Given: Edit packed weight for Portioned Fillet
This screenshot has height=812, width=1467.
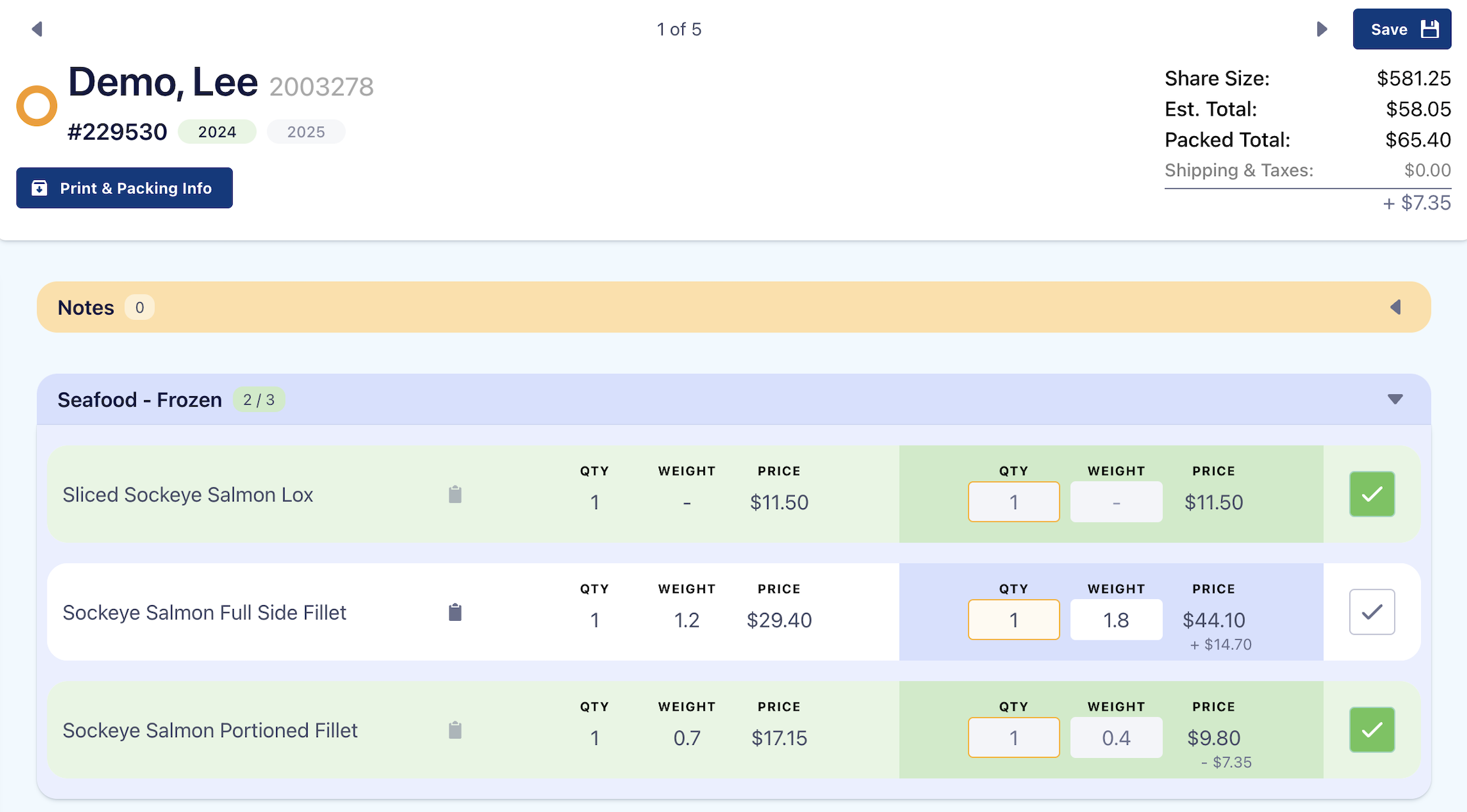Looking at the screenshot, I should pyautogui.click(x=1116, y=738).
